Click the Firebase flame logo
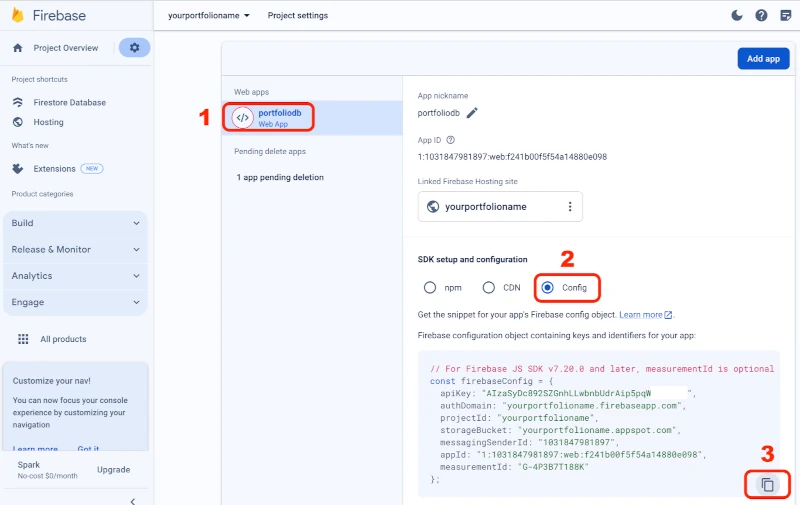 coord(18,15)
